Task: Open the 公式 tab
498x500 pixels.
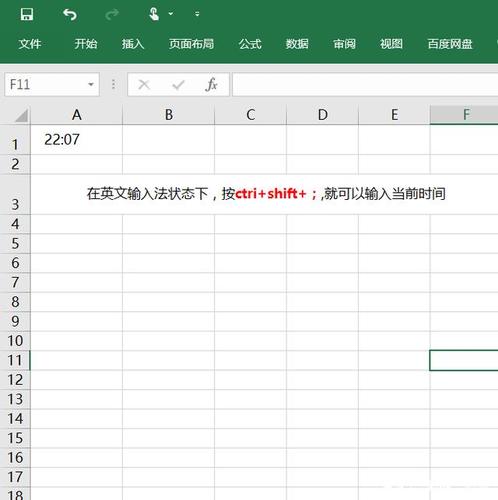Action: 250,44
